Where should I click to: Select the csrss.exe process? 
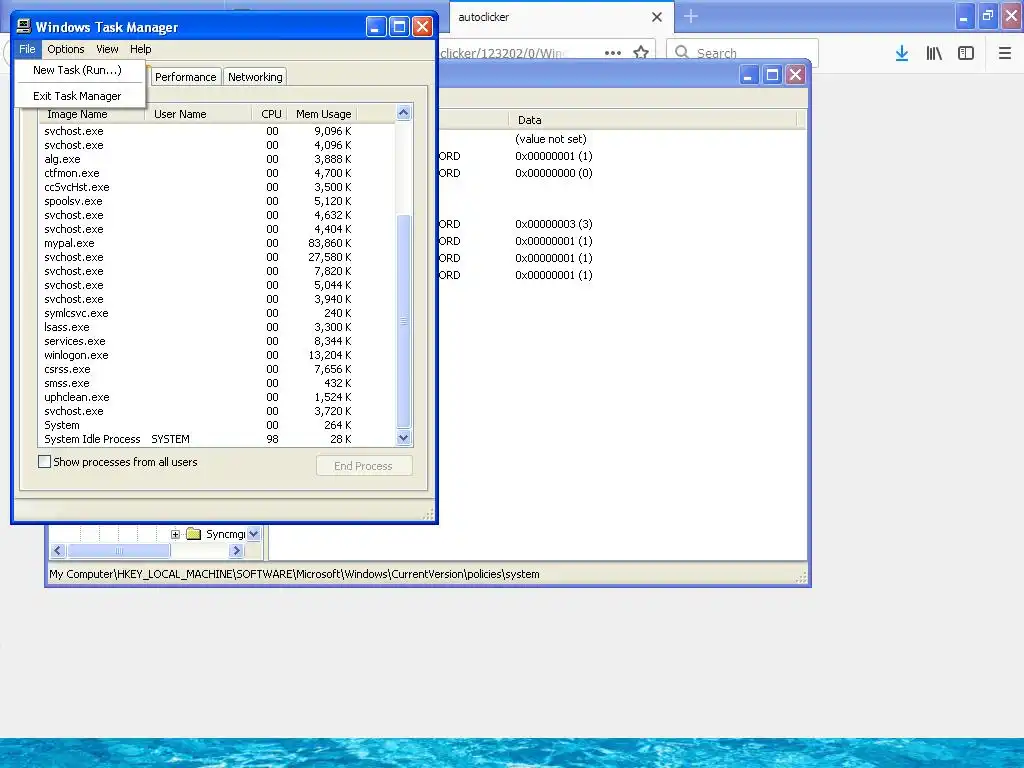coord(217,369)
